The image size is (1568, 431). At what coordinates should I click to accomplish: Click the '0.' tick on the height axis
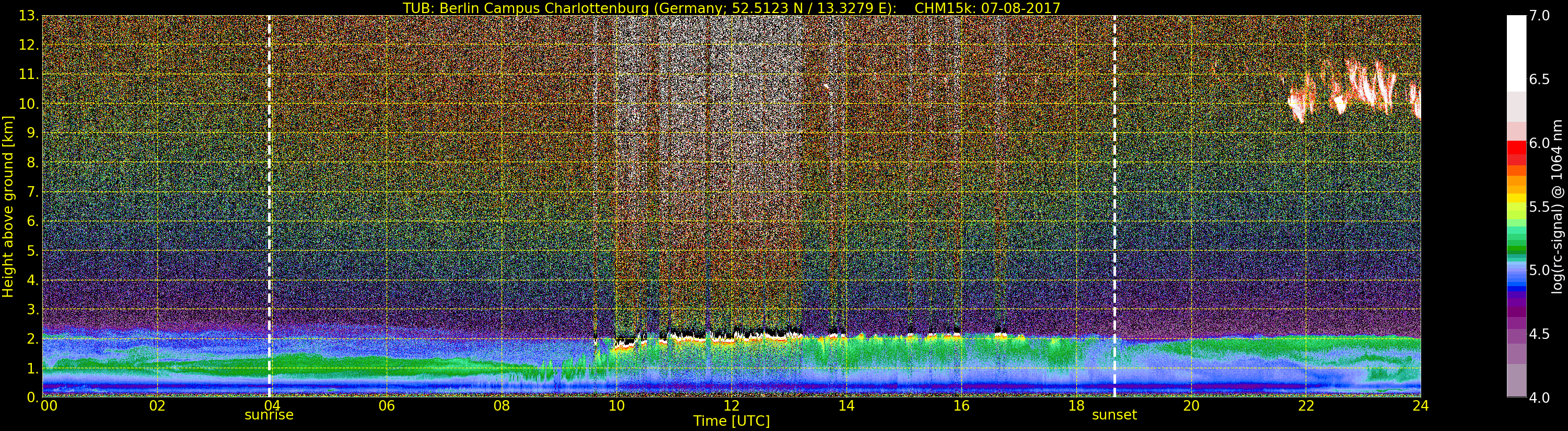[33, 397]
